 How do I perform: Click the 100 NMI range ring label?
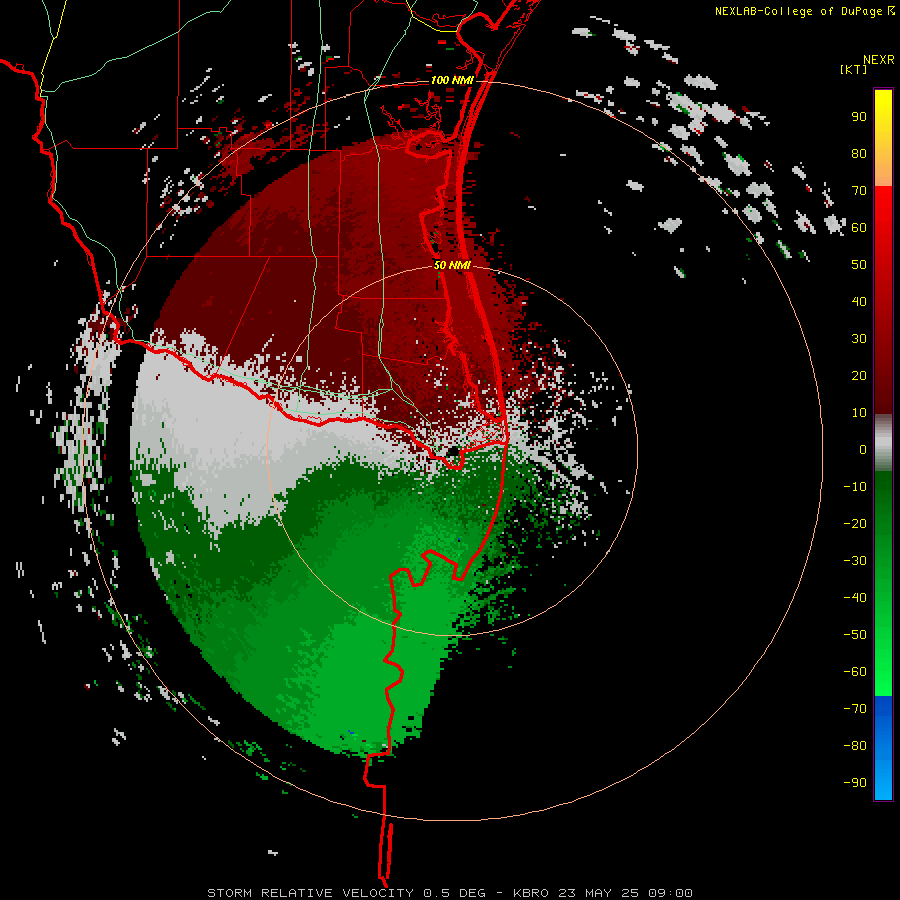click(452, 80)
